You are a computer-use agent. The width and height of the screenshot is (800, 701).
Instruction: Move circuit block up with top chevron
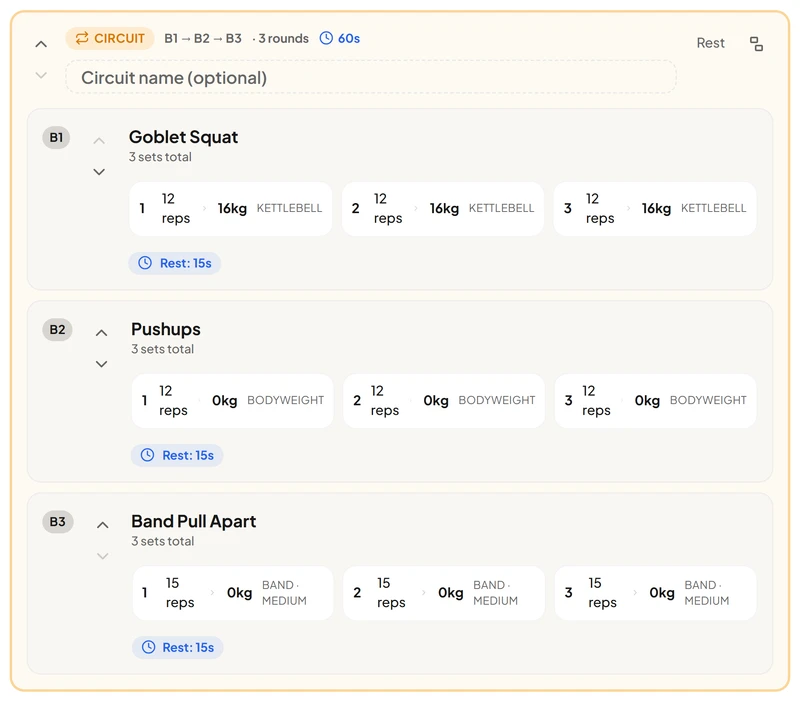pyautogui.click(x=41, y=44)
